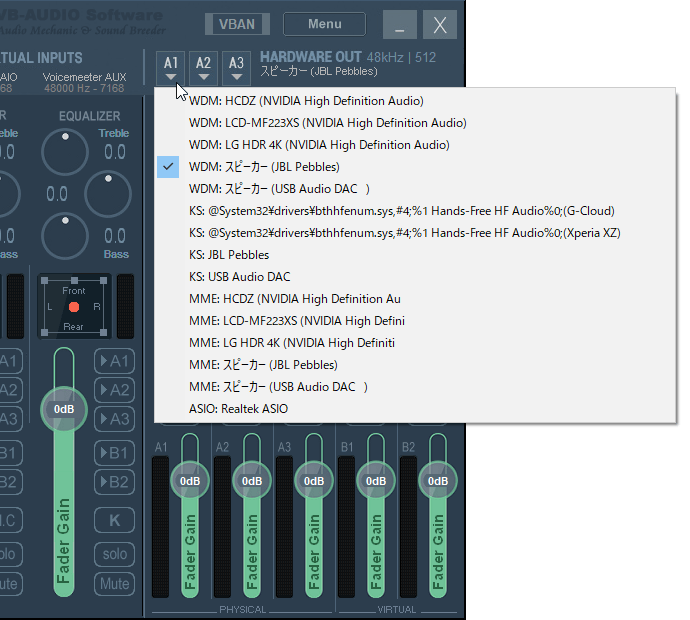The height and width of the screenshot is (620, 690).
Task: Open the A3 hardware out device dropdown
Action: click(236, 68)
